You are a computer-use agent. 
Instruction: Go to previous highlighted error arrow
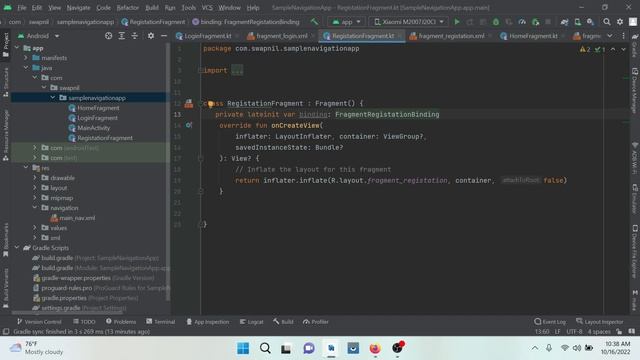[613, 49]
